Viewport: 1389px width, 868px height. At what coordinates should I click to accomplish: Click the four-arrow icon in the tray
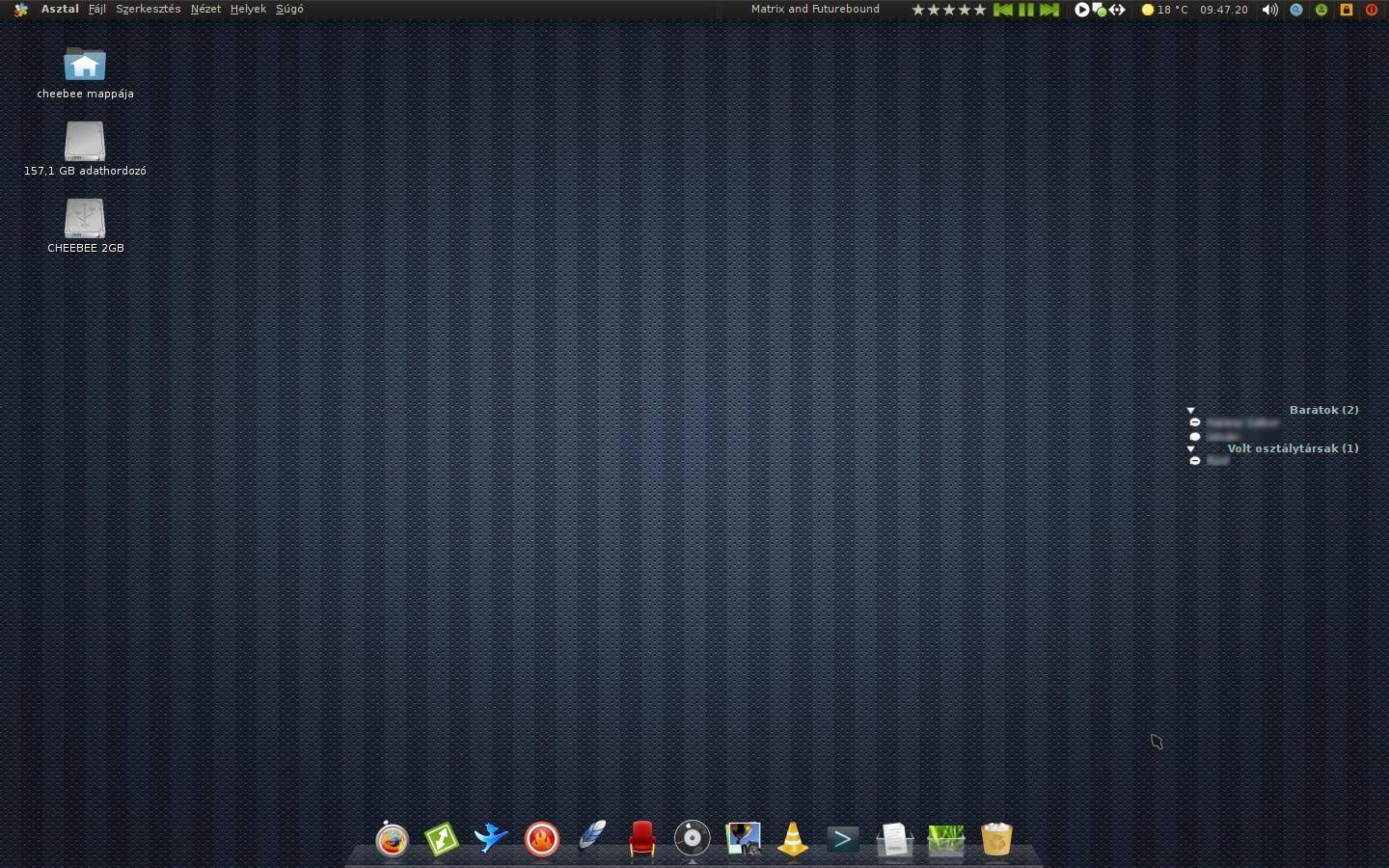tap(1117, 10)
